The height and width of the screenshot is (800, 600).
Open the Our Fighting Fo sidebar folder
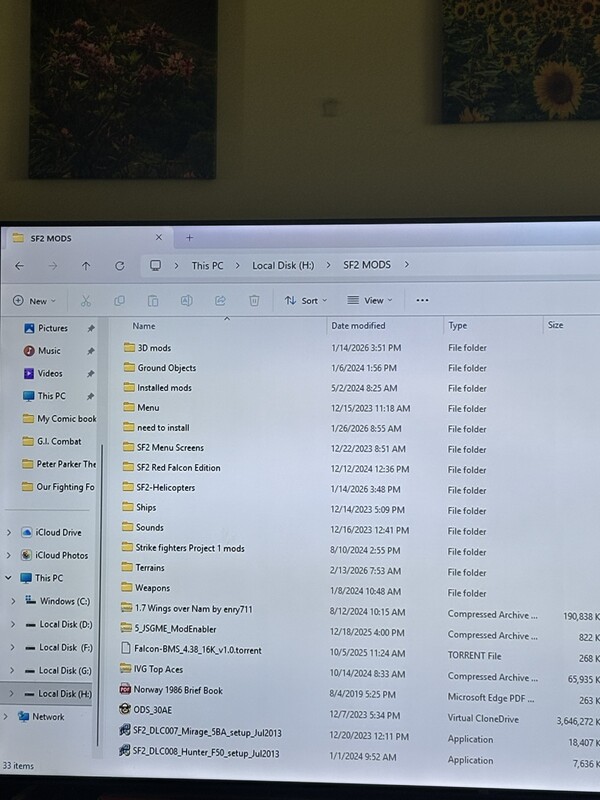click(58, 487)
